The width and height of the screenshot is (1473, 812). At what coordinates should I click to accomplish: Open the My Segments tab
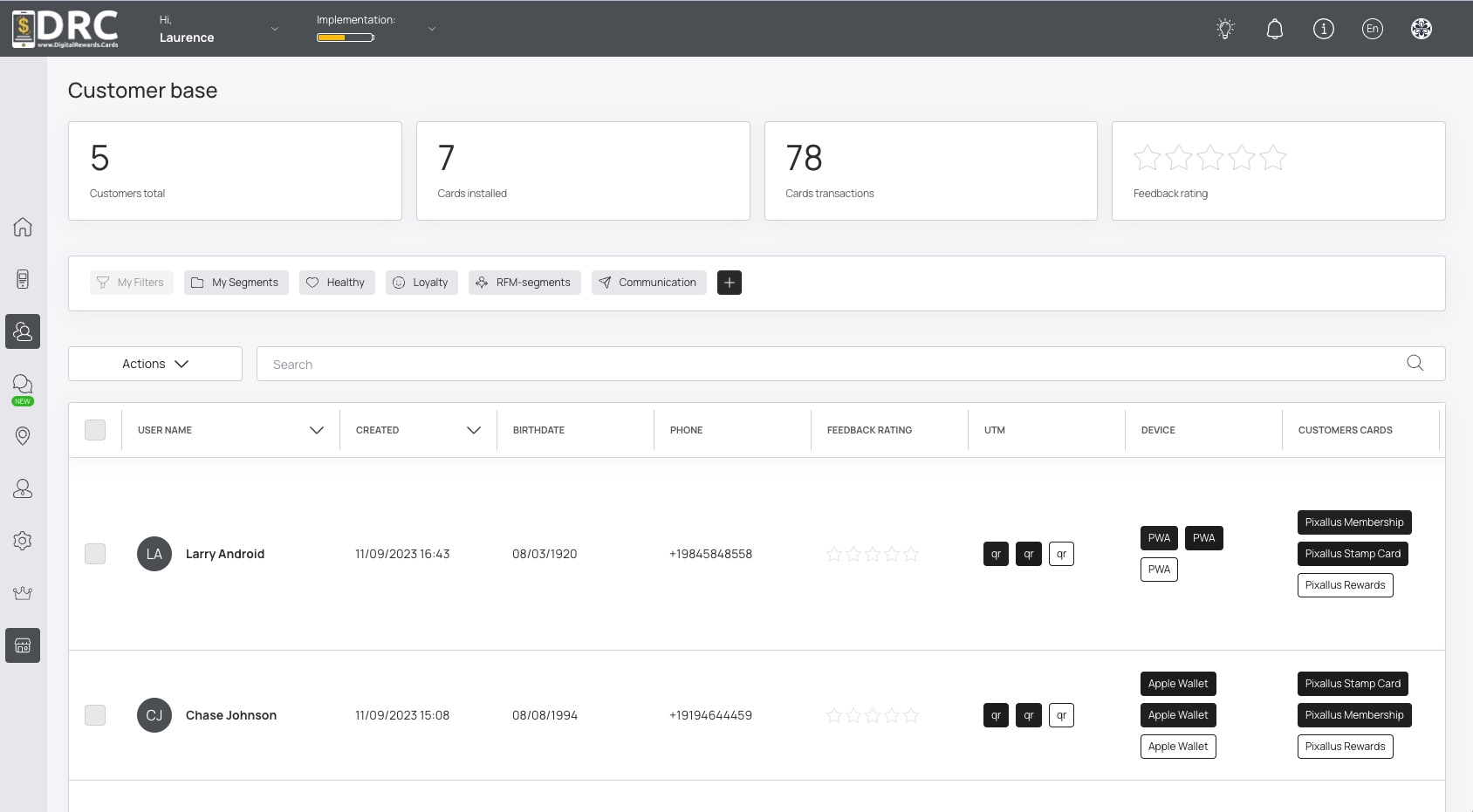(x=236, y=283)
